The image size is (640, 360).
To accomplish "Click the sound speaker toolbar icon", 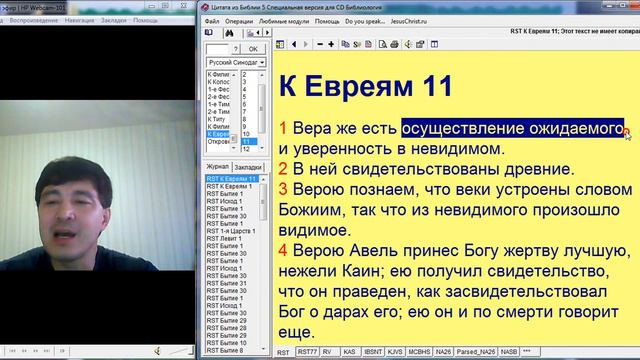I will click(x=408, y=44).
